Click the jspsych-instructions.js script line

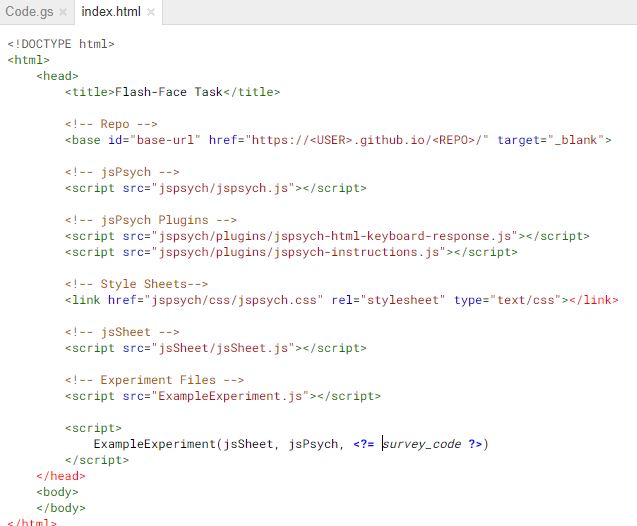click(291, 252)
